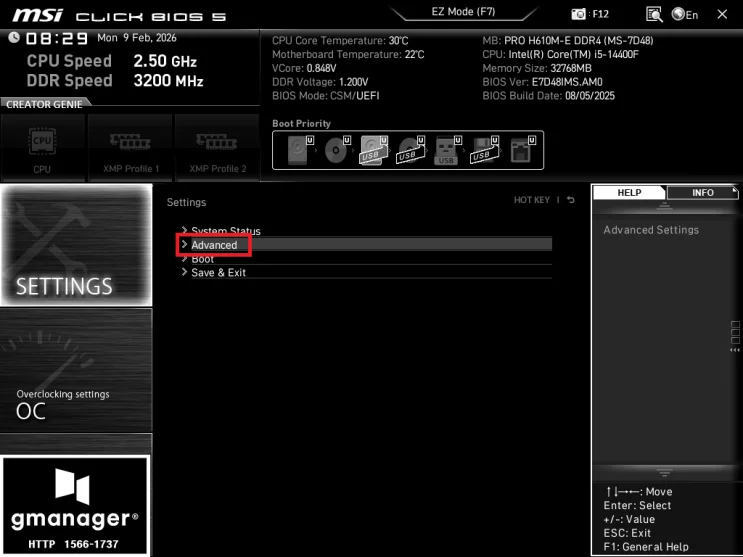743x557 pixels.
Task: Click the Enter: Select key hint
Action: coord(637,505)
